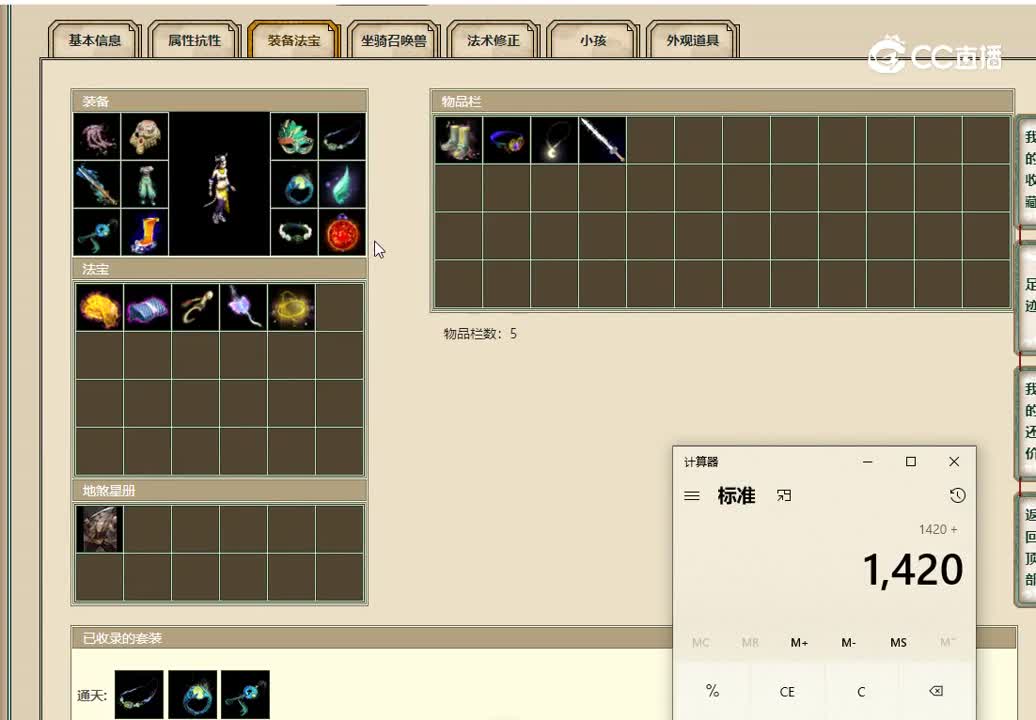Select the dark necklace in the equipment panel
1036x720 pixels.
[x=342, y=137]
